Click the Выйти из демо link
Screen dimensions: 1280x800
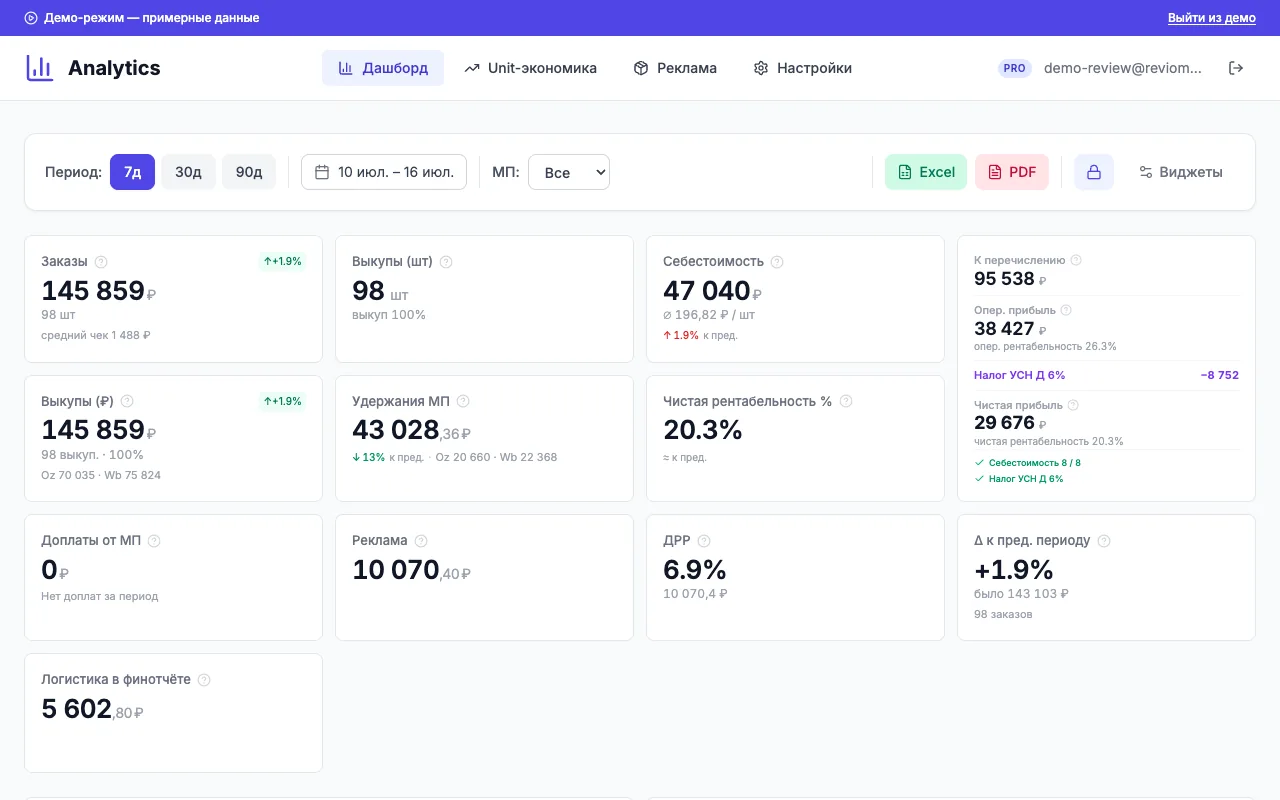point(1212,18)
